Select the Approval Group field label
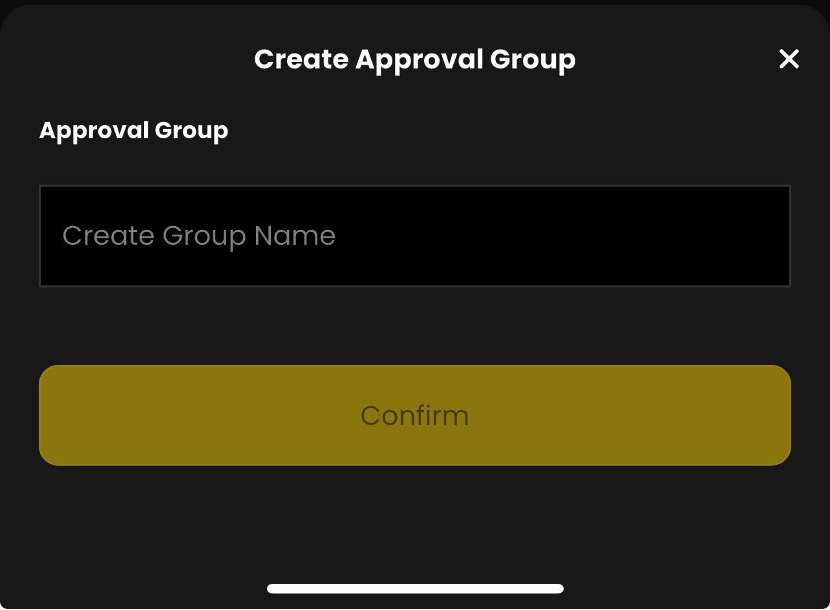 coord(133,131)
